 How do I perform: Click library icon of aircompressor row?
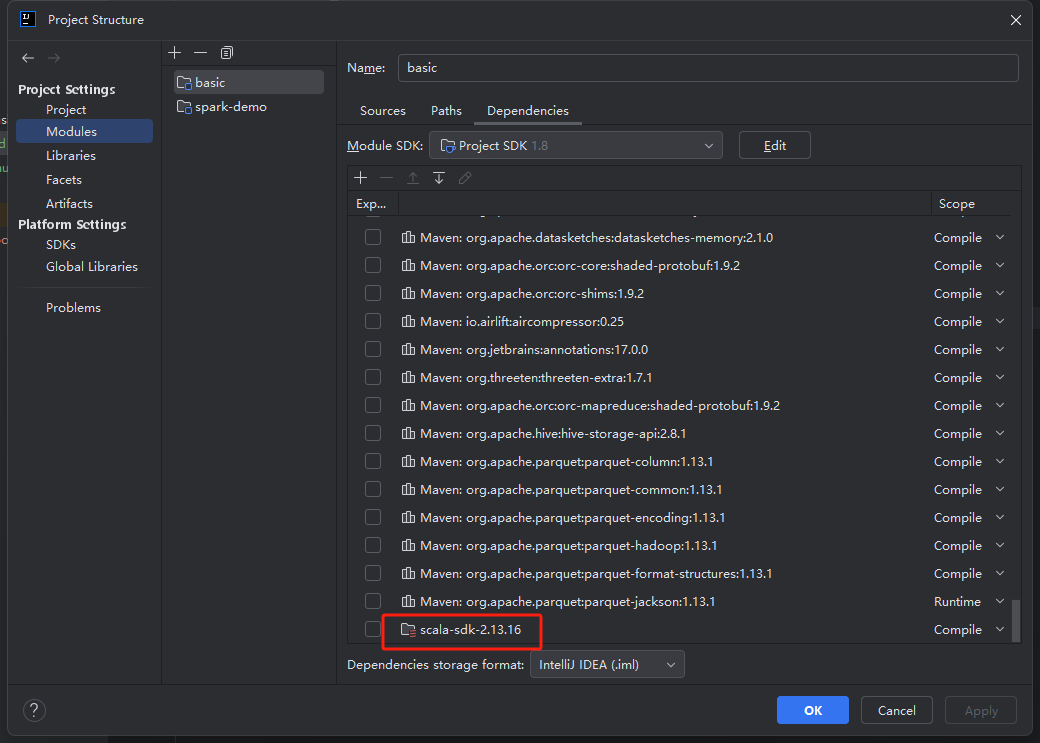coord(409,322)
